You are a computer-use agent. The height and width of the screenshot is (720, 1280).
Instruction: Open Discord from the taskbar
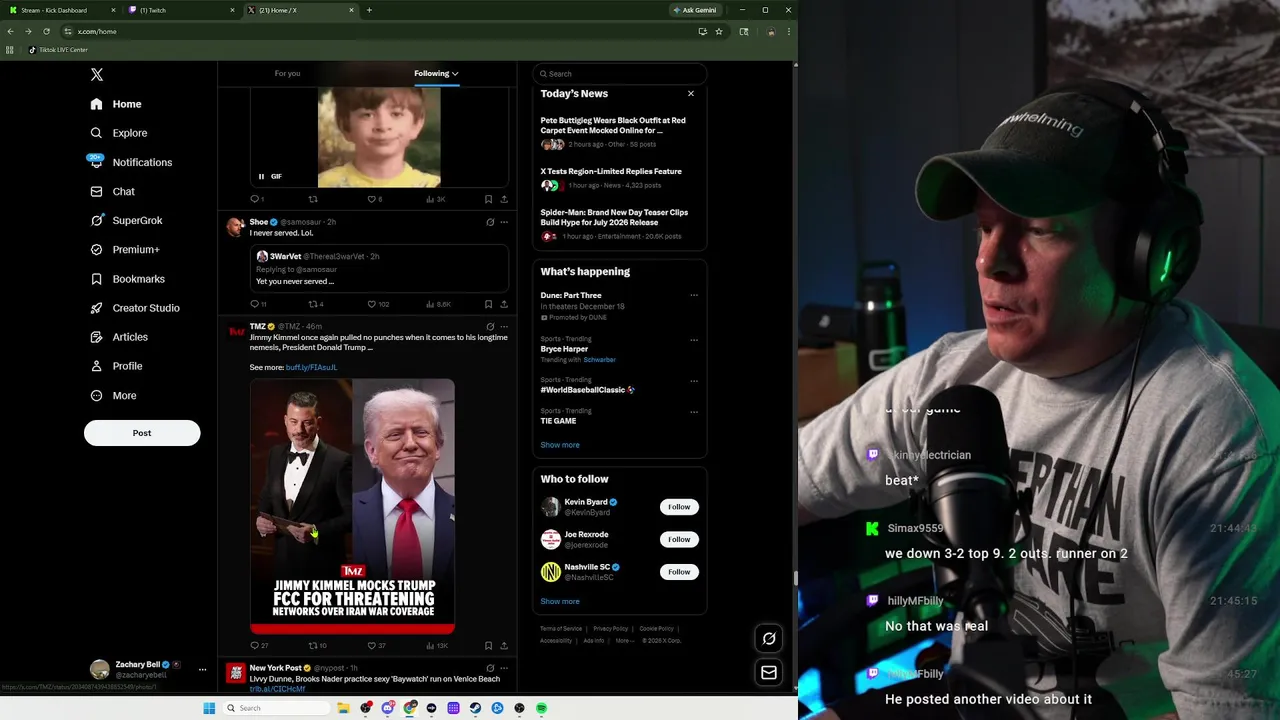pyautogui.click(x=388, y=708)
